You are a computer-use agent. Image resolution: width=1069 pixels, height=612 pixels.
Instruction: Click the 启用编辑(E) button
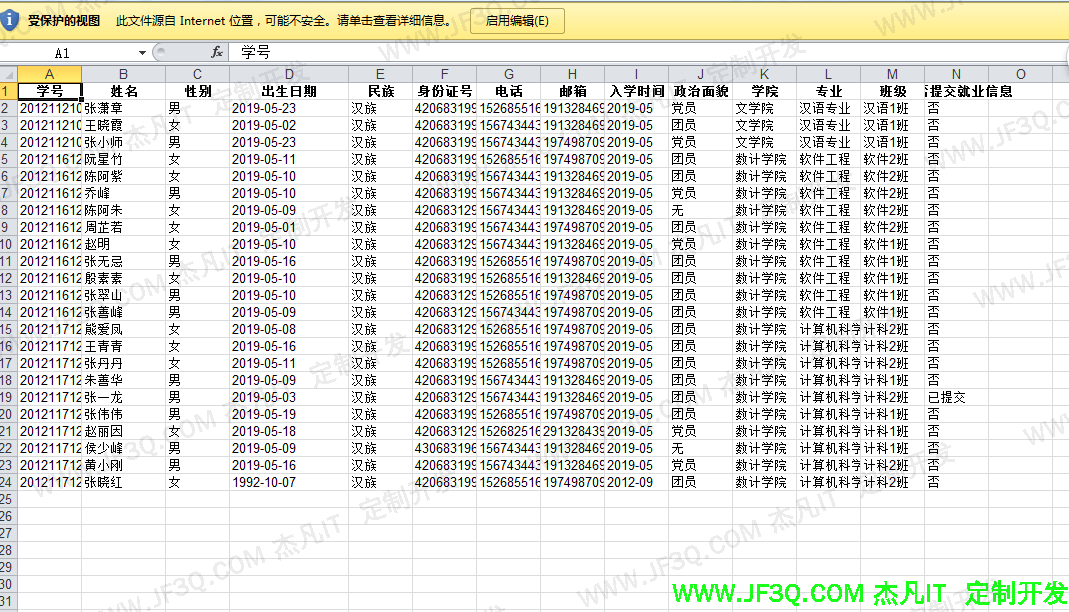[516, 20]
